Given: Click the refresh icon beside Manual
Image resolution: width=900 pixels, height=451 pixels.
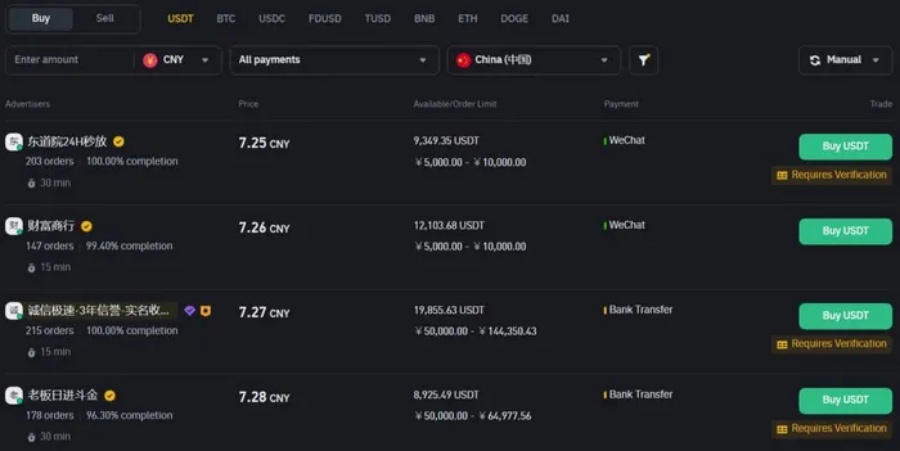Looking at the screenshot, I should pyautogui.click(x=814, y=60).
